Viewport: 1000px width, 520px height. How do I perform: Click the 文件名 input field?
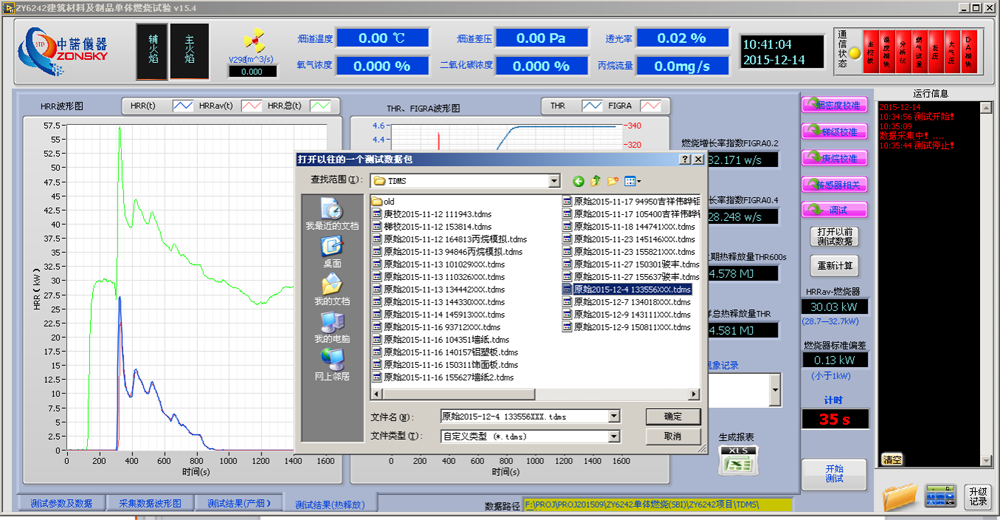tap(524, 417)
